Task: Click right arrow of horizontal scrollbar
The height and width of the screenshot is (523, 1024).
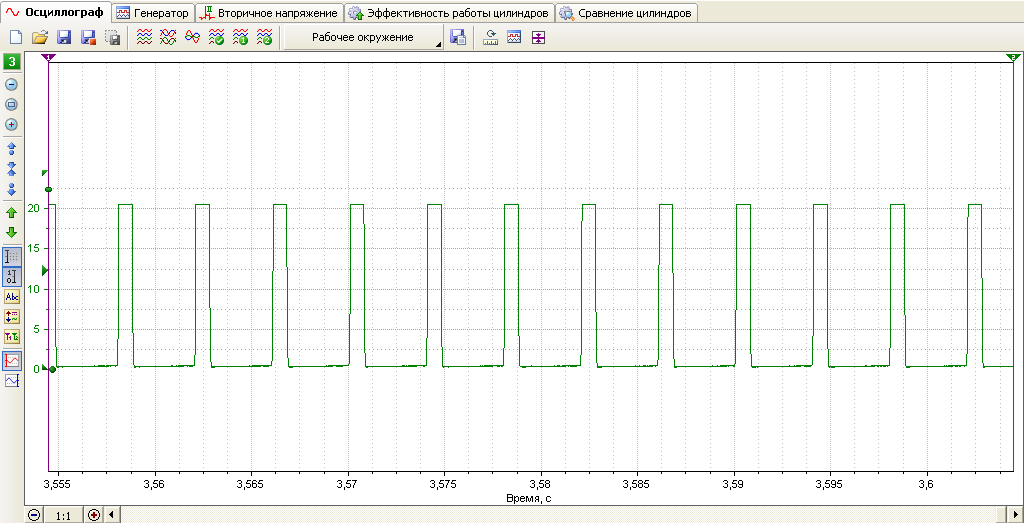Action: tap(1015, 515)
